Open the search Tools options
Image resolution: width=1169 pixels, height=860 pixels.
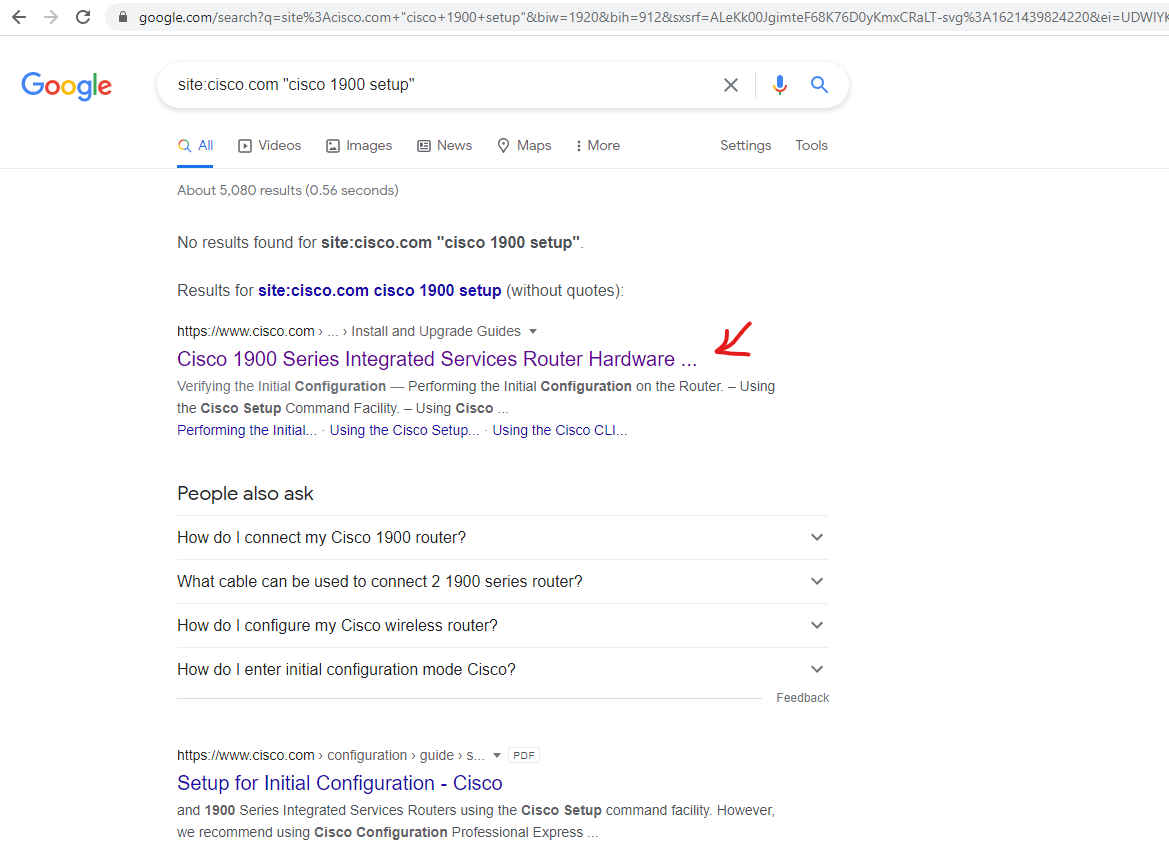coord(811,146)
